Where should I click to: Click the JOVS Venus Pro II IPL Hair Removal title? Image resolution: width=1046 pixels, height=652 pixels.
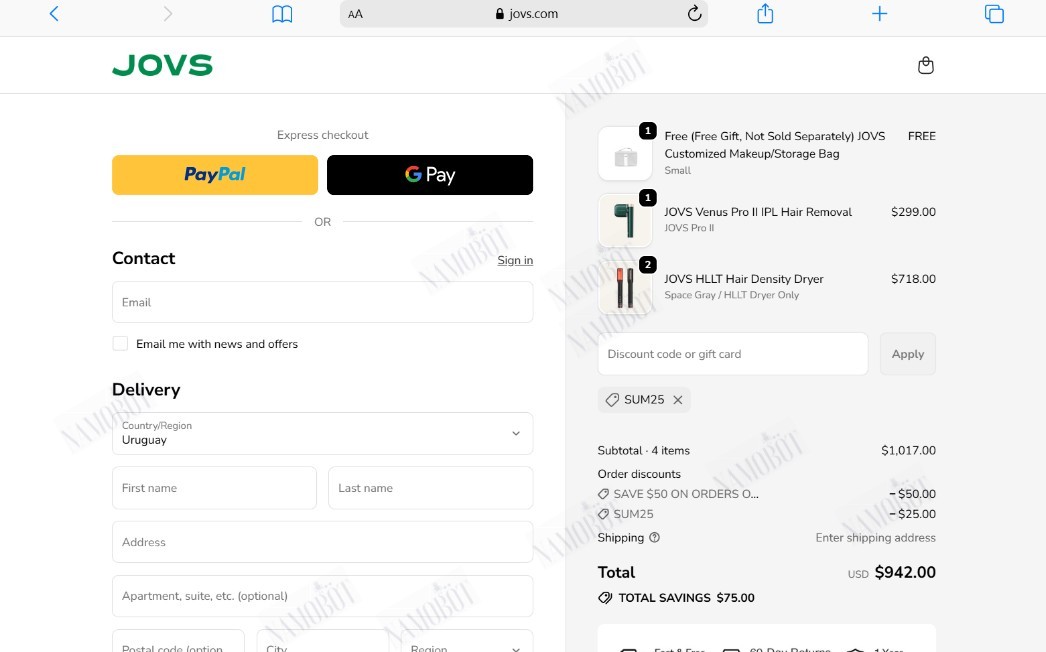click(758, 212)
